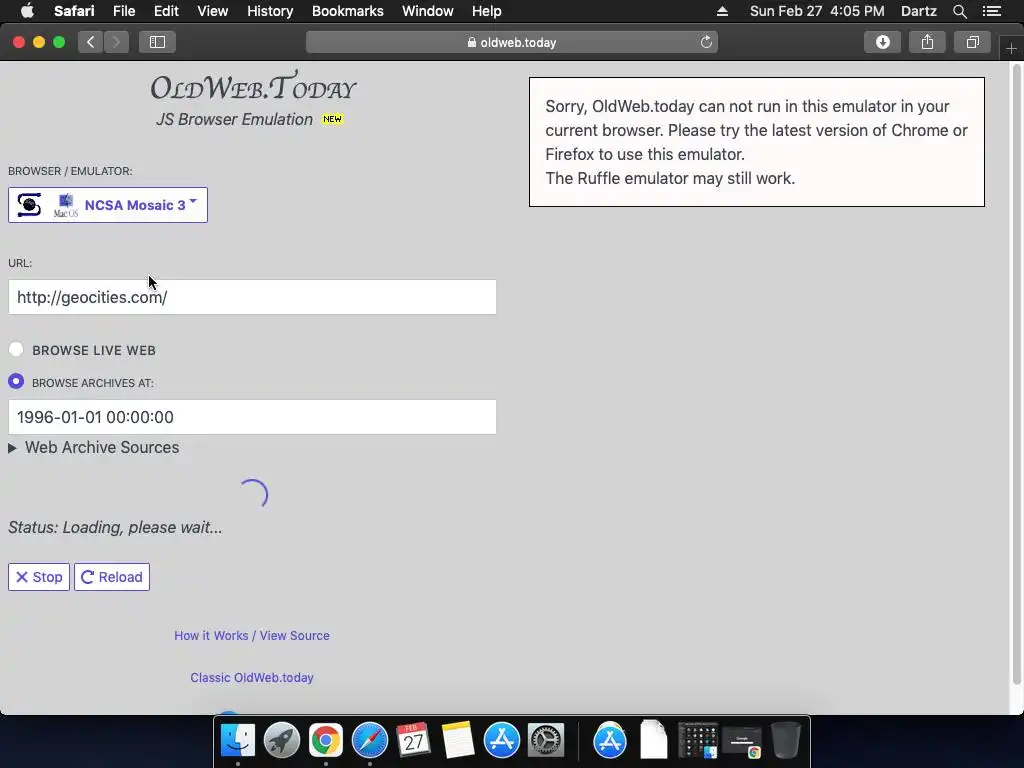
Task: Click the oldweb.today address bar
Action: click(511, 42)
